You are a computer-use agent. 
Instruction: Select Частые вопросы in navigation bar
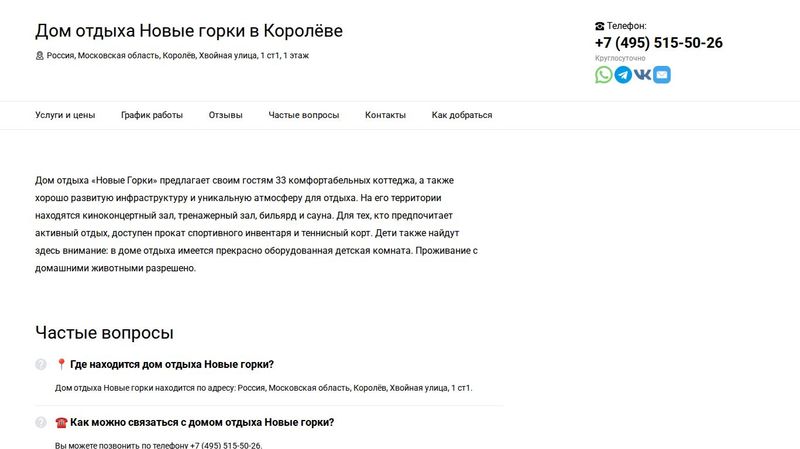tap(304, 115)
